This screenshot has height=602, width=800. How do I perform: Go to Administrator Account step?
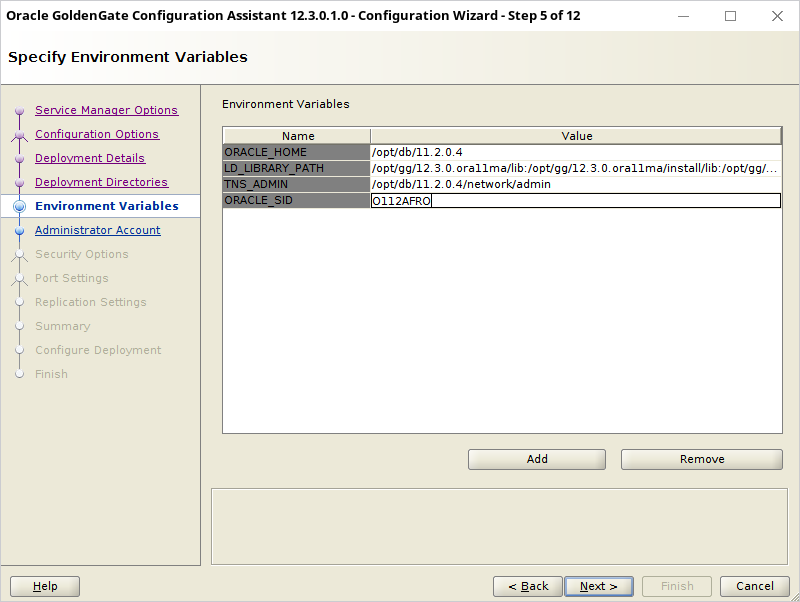point(97,230)
